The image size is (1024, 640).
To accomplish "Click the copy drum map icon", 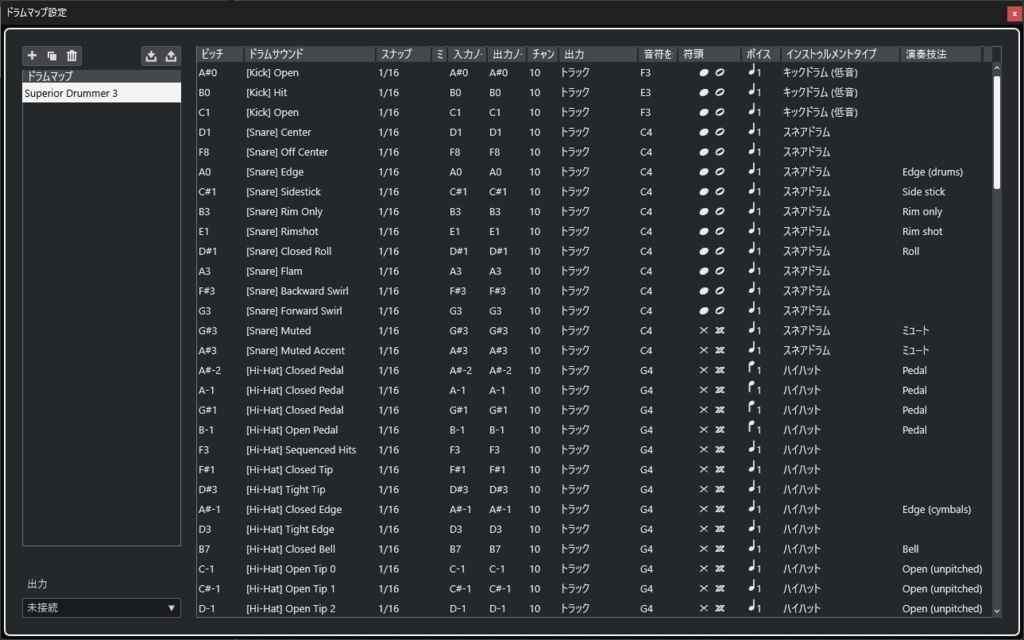I will pos(52,56).
